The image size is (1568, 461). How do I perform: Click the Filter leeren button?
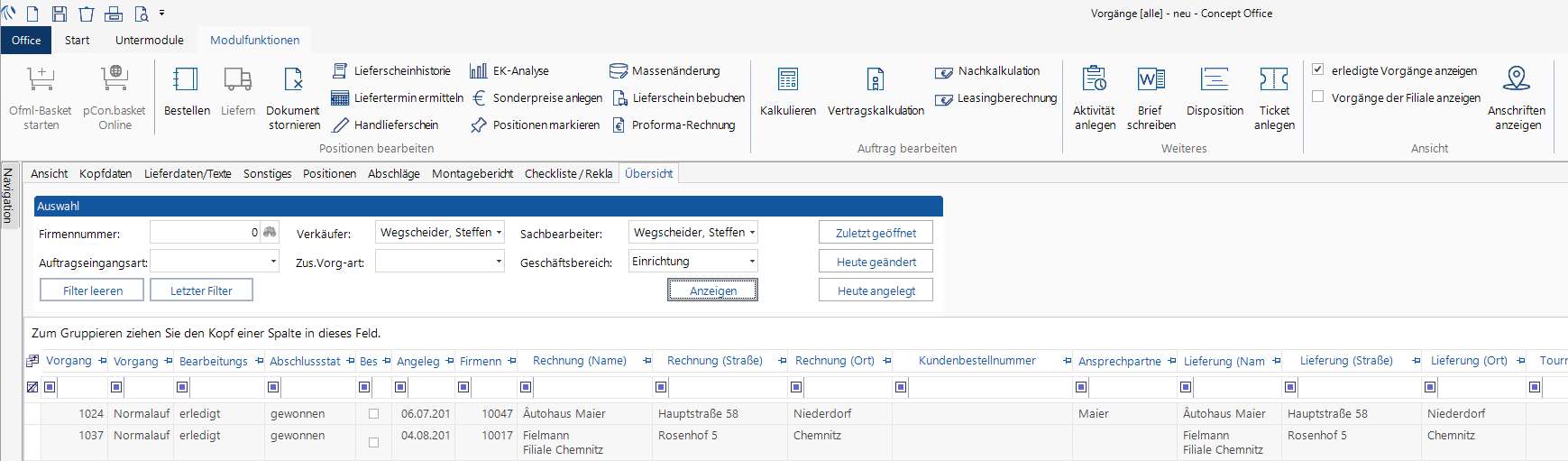click(93, 290)
